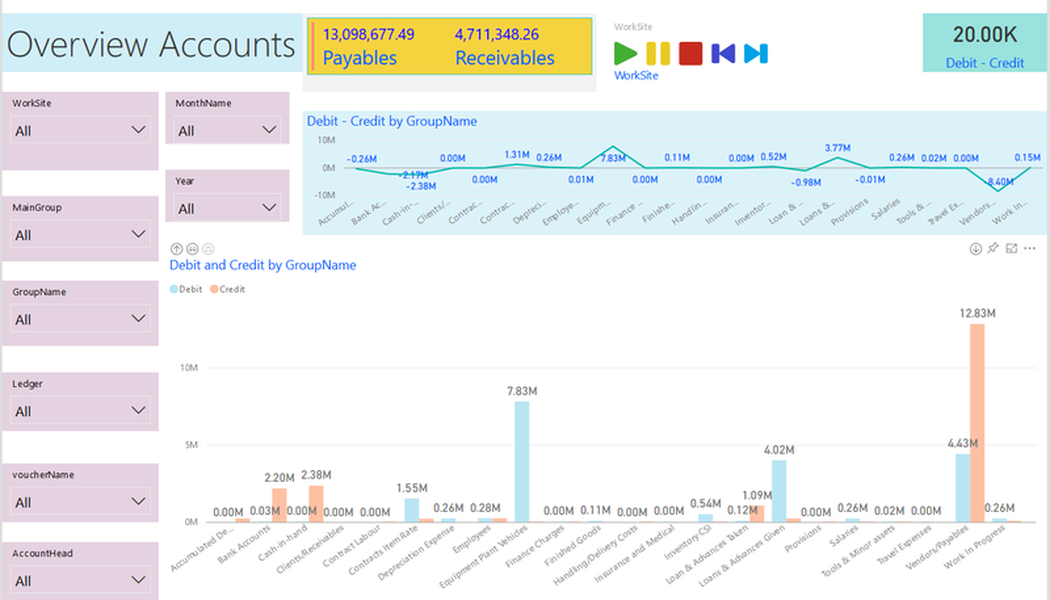1050x600 pixels.
Task: Select the tall Vendors/Payables credit bar
Action: pyautogui.click(x=977, y=420)
